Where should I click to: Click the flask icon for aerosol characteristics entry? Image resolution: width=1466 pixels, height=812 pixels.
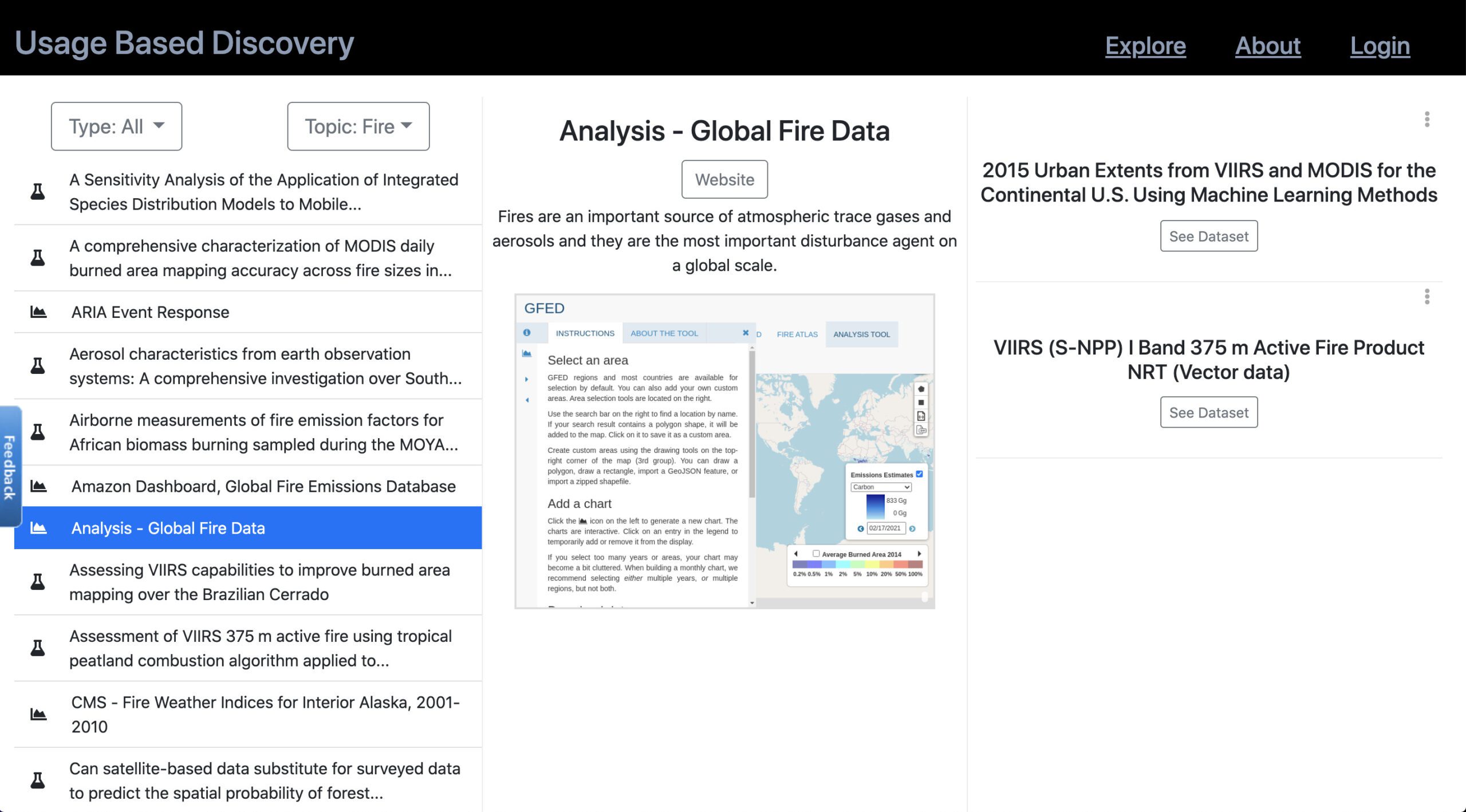pyautogui.click(x=37, y=365)
